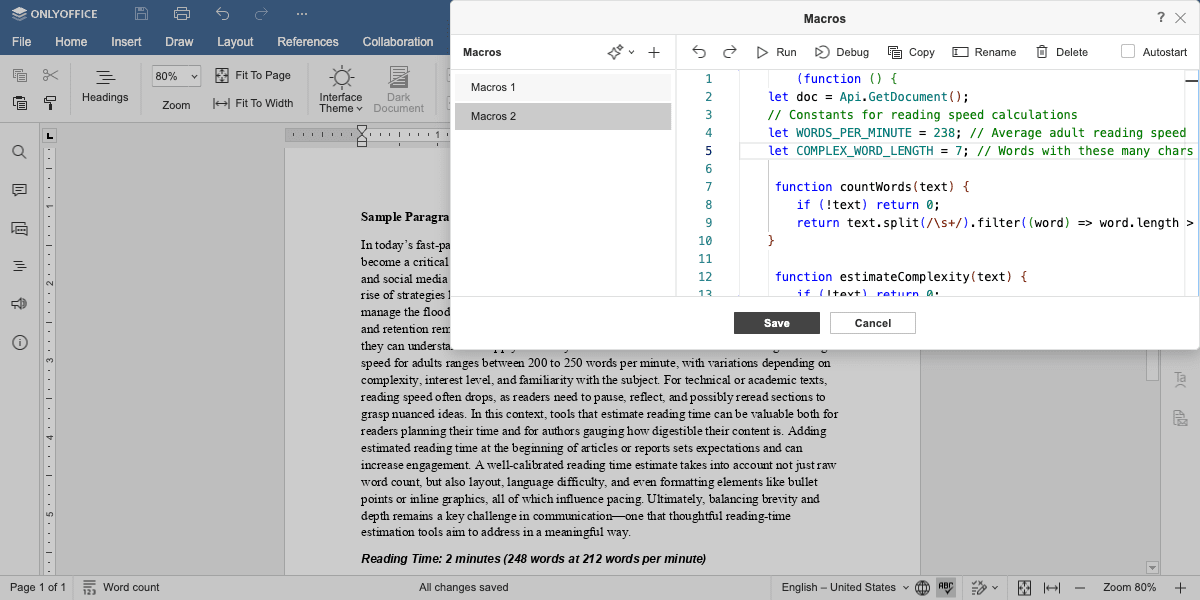Image resolution: width=1200 pixels, height=600 pixels.
Task: Run the selected macro
Action: (x=776, y=52)
